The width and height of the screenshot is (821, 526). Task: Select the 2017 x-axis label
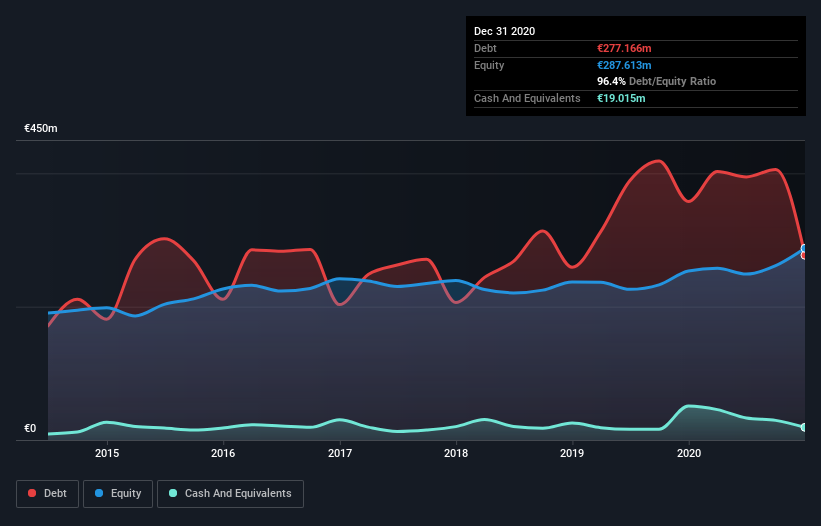click(x=340, y=453)
